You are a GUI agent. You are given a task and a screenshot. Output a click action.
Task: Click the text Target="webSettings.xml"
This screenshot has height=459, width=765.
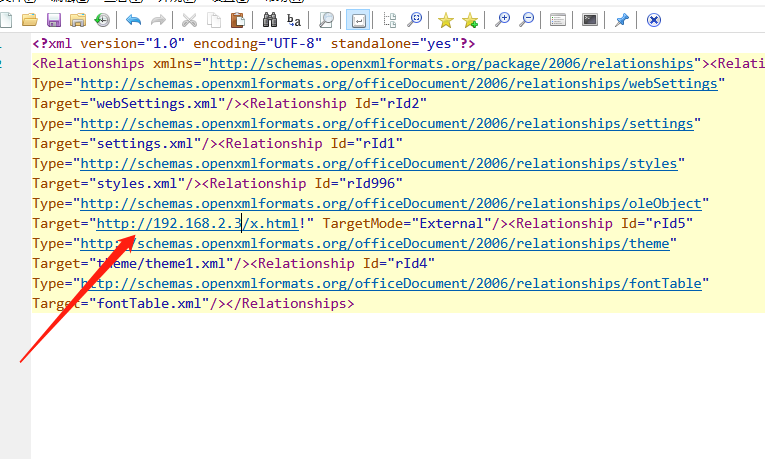(x=129, y=103)
